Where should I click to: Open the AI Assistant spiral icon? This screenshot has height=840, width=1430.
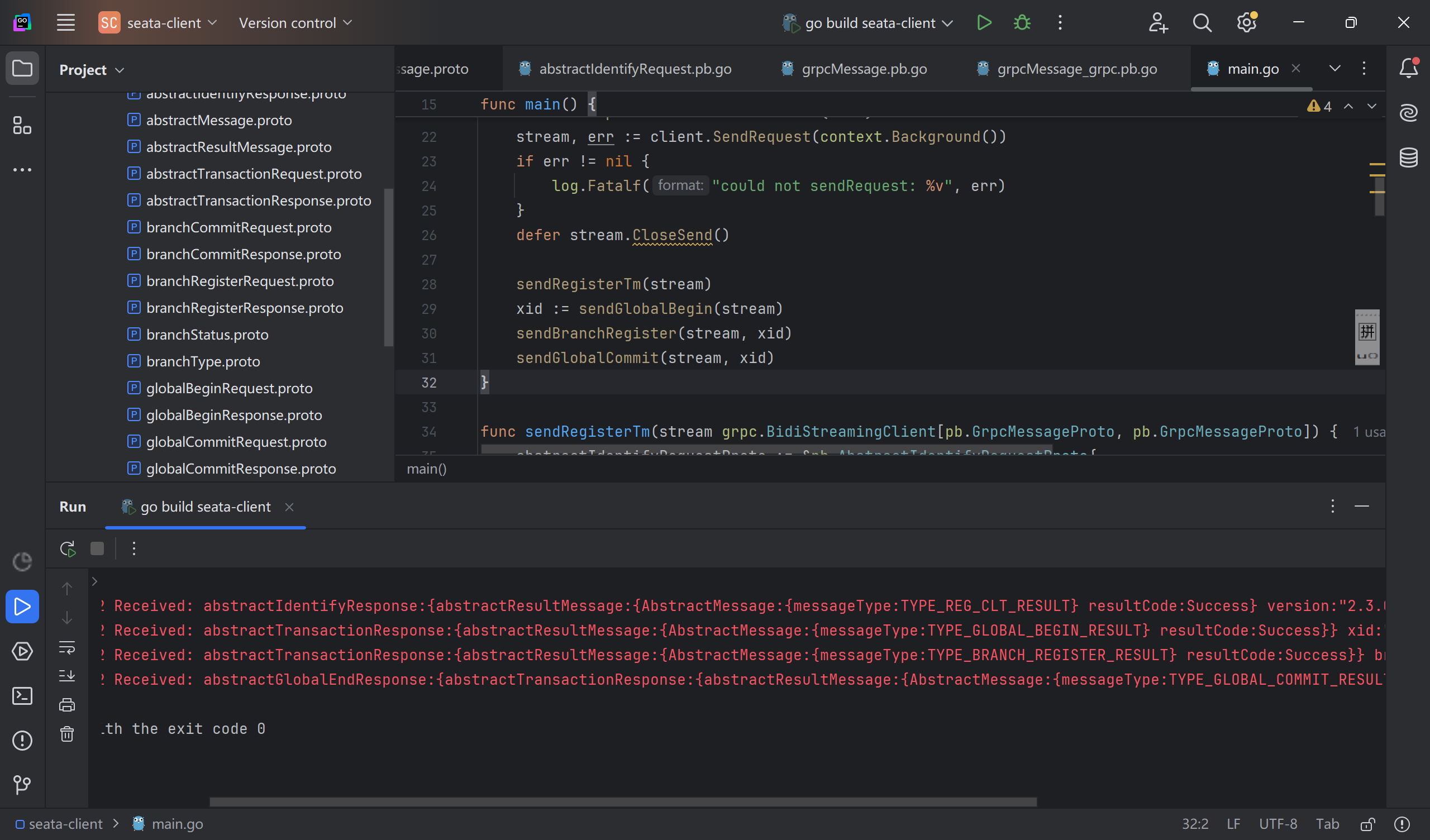(1408, 112)
